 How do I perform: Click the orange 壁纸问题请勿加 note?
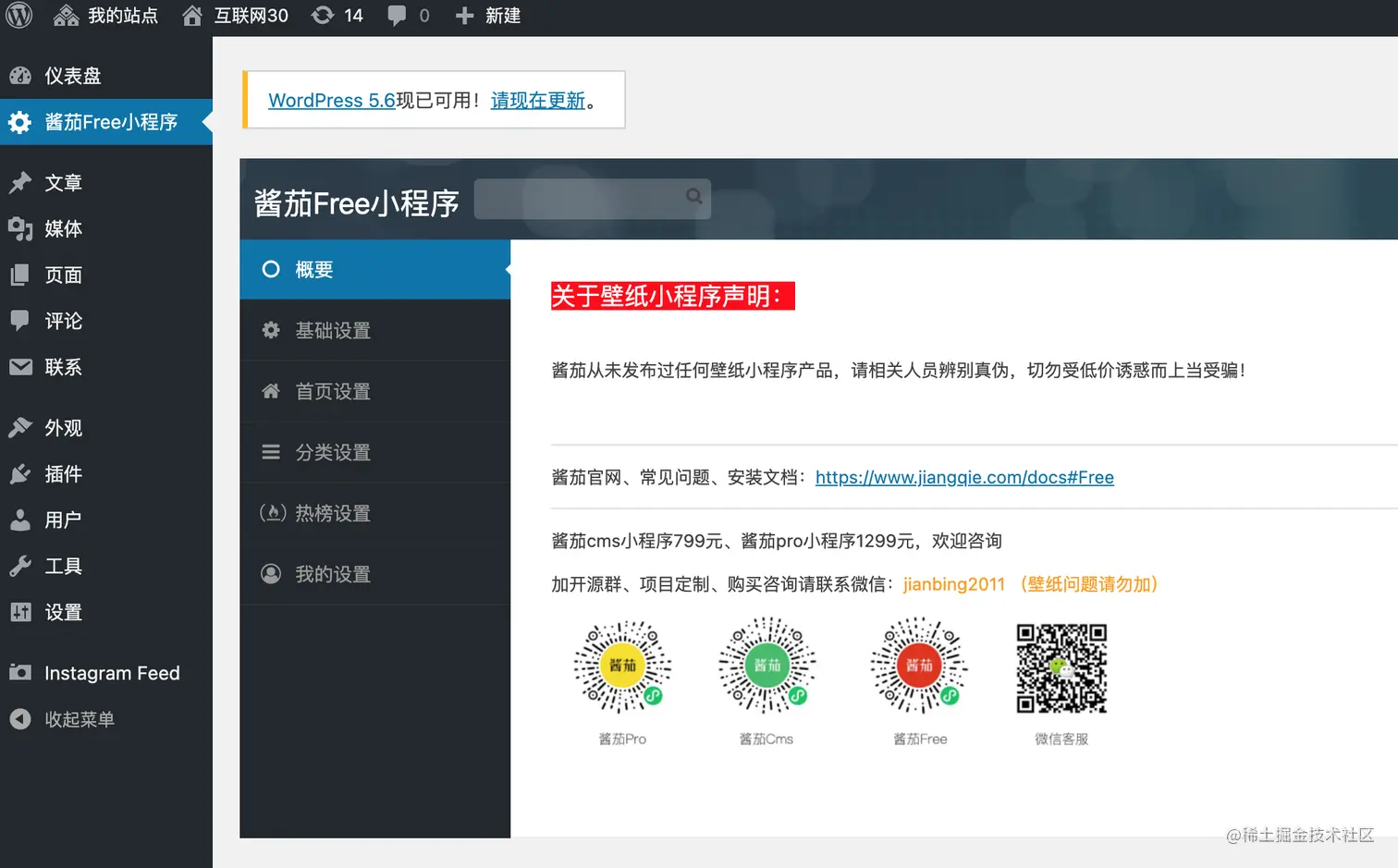1089,584
